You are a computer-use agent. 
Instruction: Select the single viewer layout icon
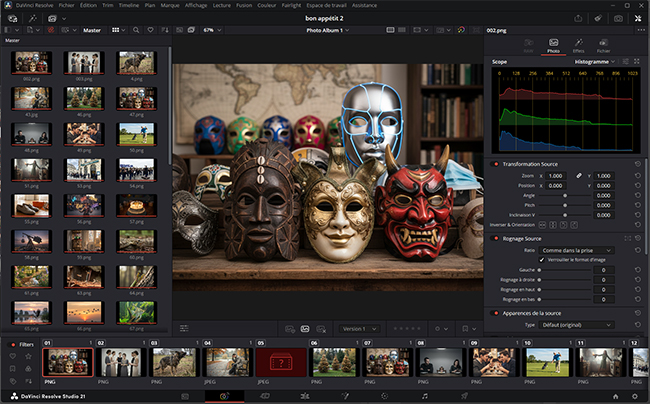390,30
